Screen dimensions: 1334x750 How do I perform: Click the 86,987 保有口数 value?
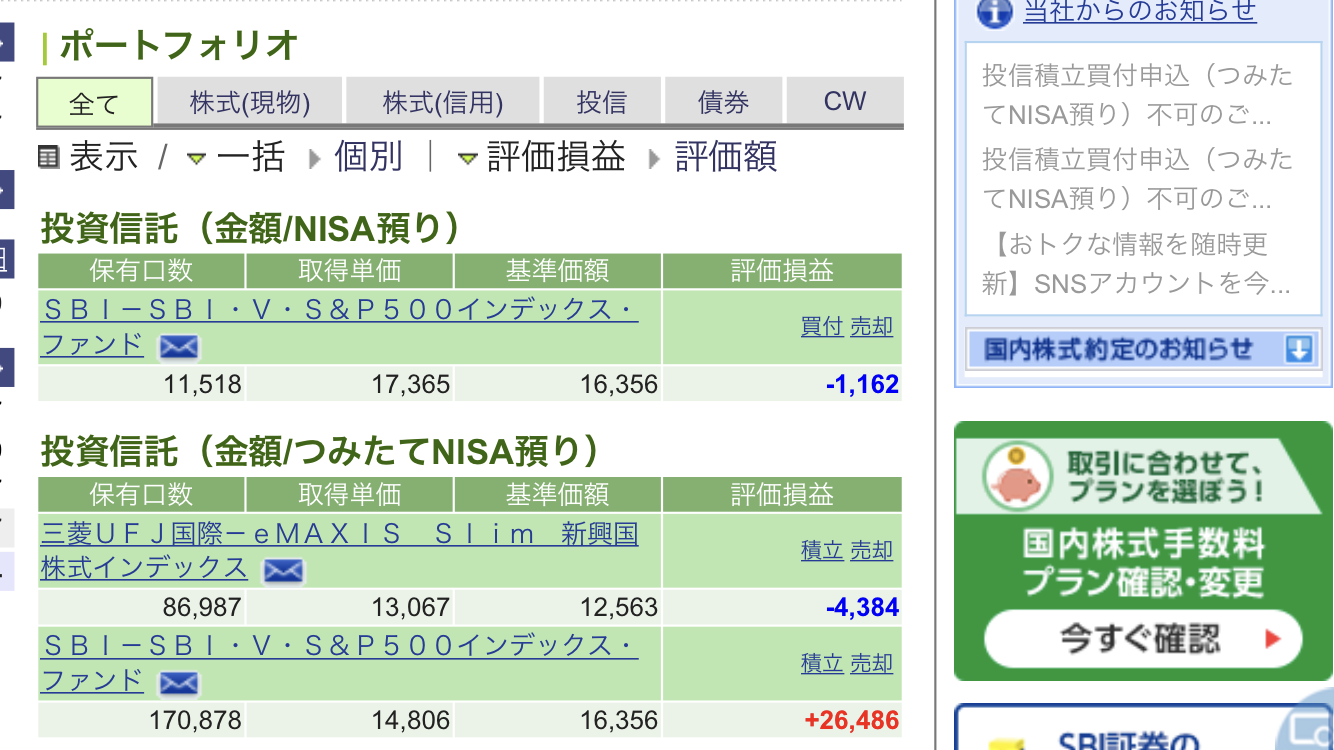[202, 607]
